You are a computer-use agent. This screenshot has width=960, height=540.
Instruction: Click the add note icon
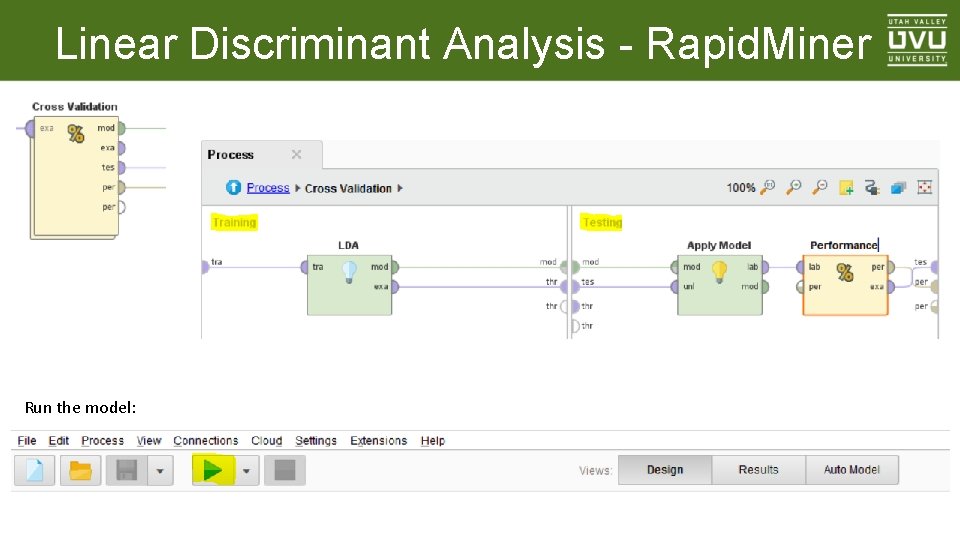[846, 187]
